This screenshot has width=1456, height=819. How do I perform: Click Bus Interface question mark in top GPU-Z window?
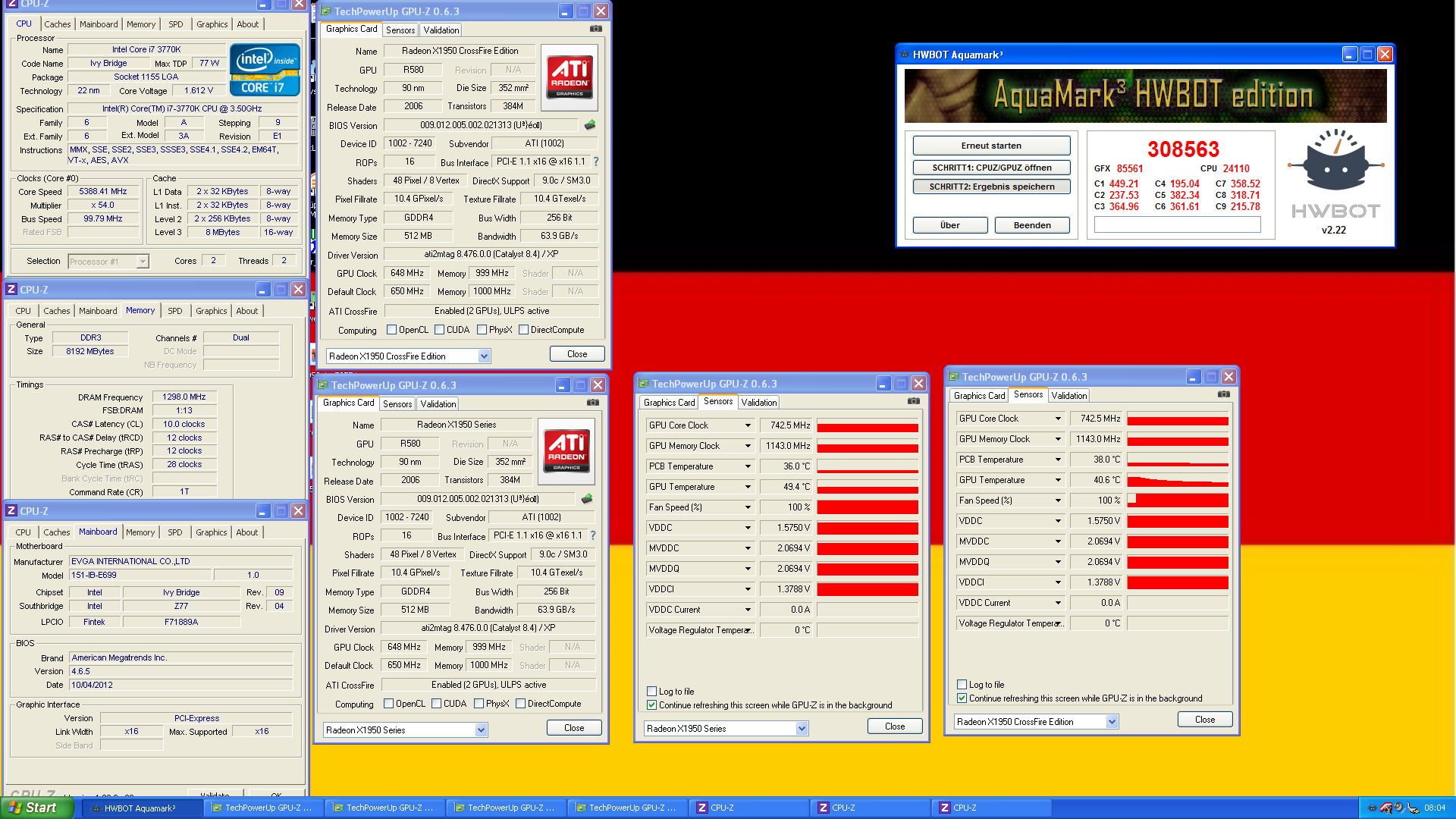coord(596,162)
